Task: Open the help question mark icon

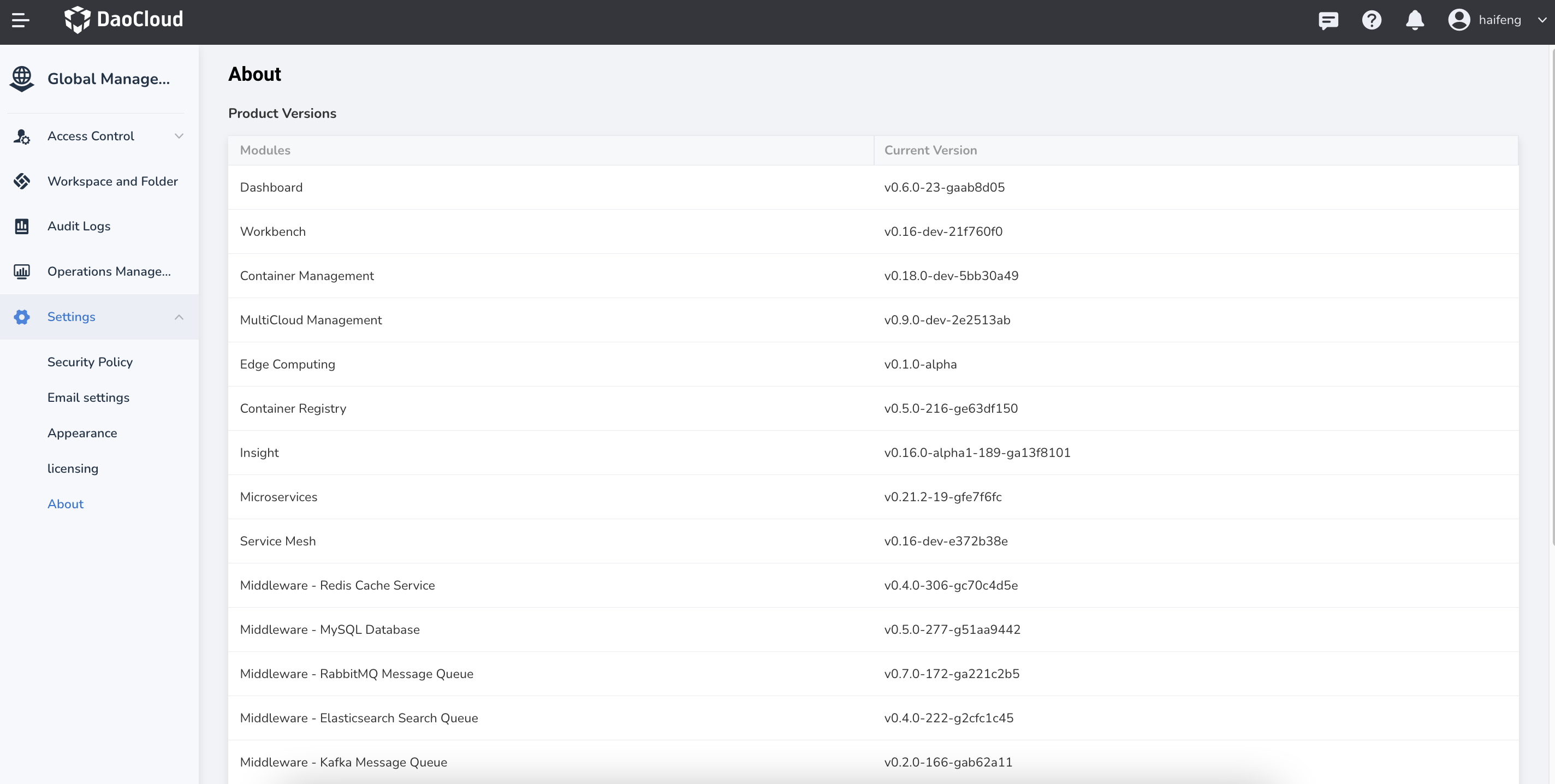Action: (1372, 20)
